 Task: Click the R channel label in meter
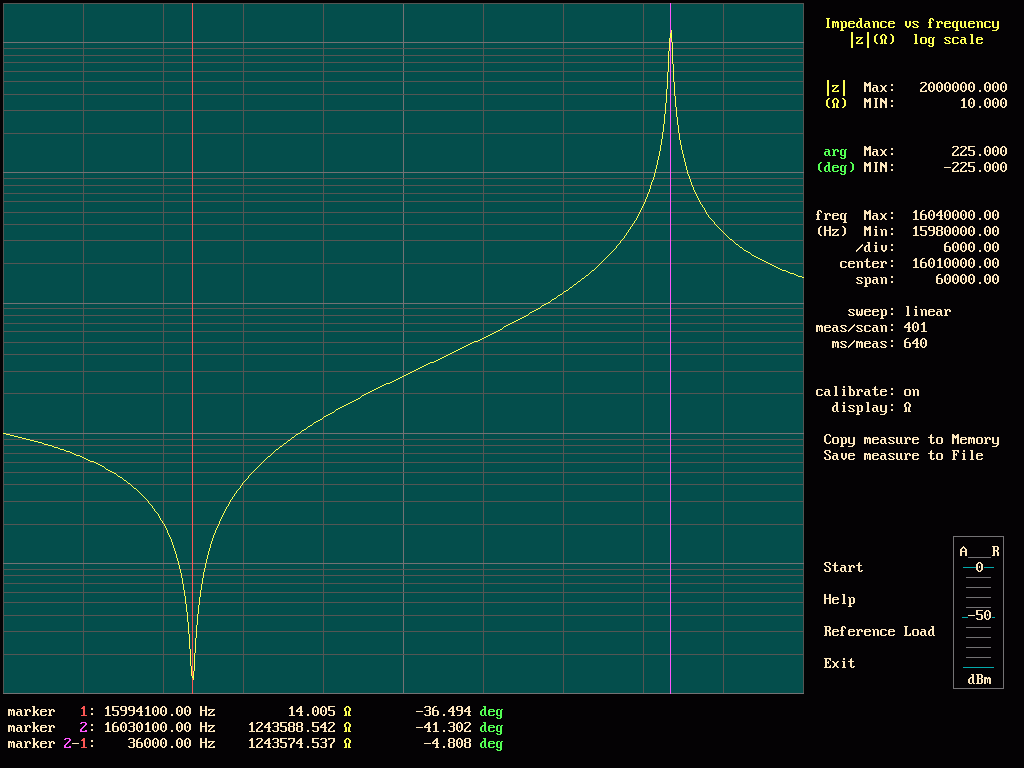[995, 551]
